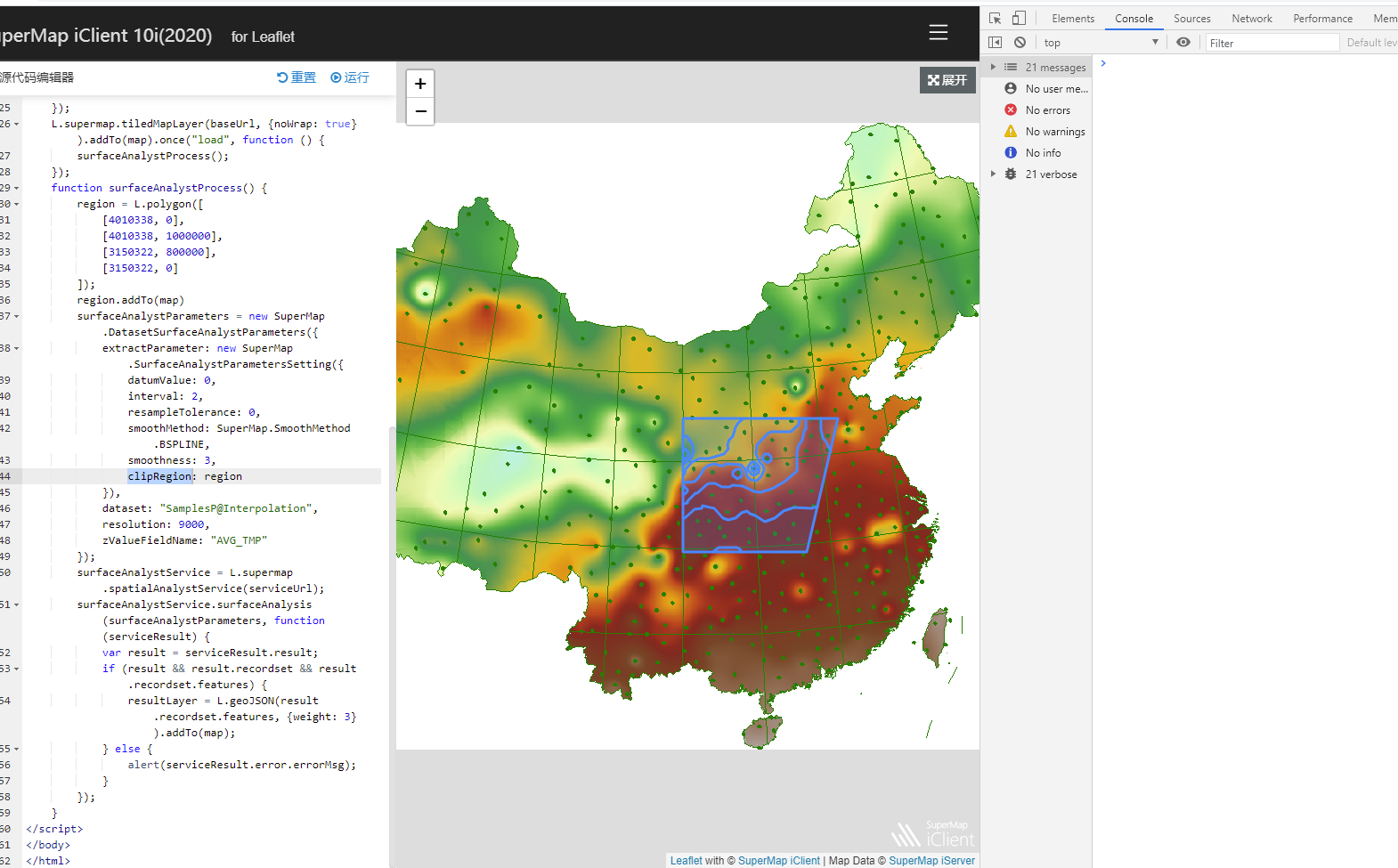Zoom out on the map

click(420, 111)
